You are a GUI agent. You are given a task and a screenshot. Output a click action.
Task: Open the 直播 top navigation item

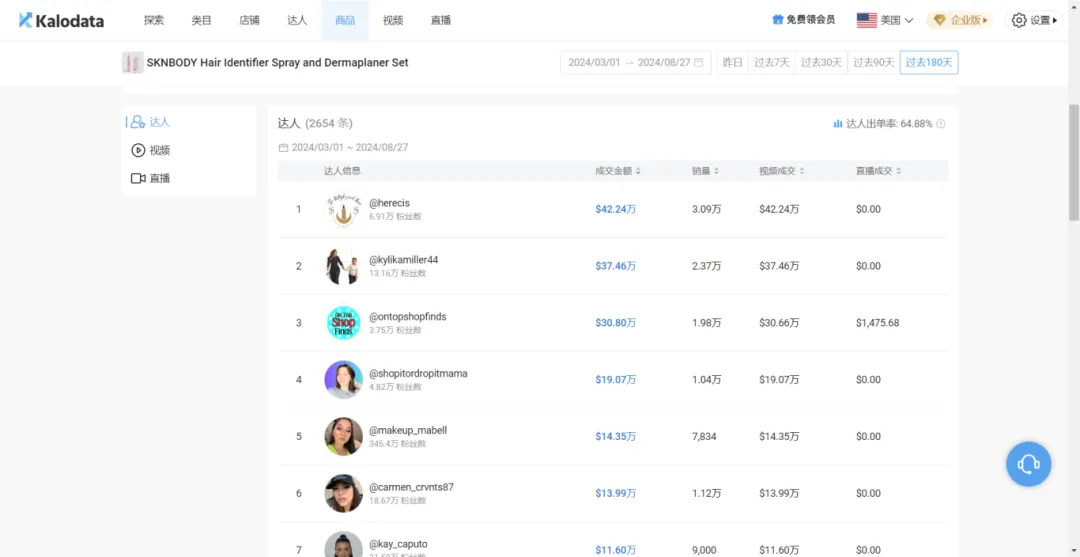[x=441, y=21]
